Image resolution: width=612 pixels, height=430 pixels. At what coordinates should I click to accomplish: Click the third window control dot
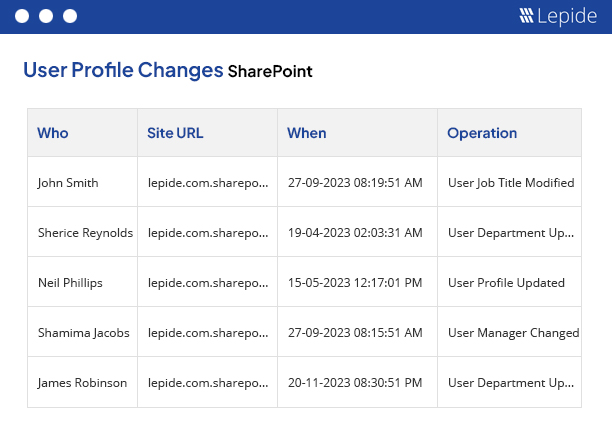pos(69,16)
